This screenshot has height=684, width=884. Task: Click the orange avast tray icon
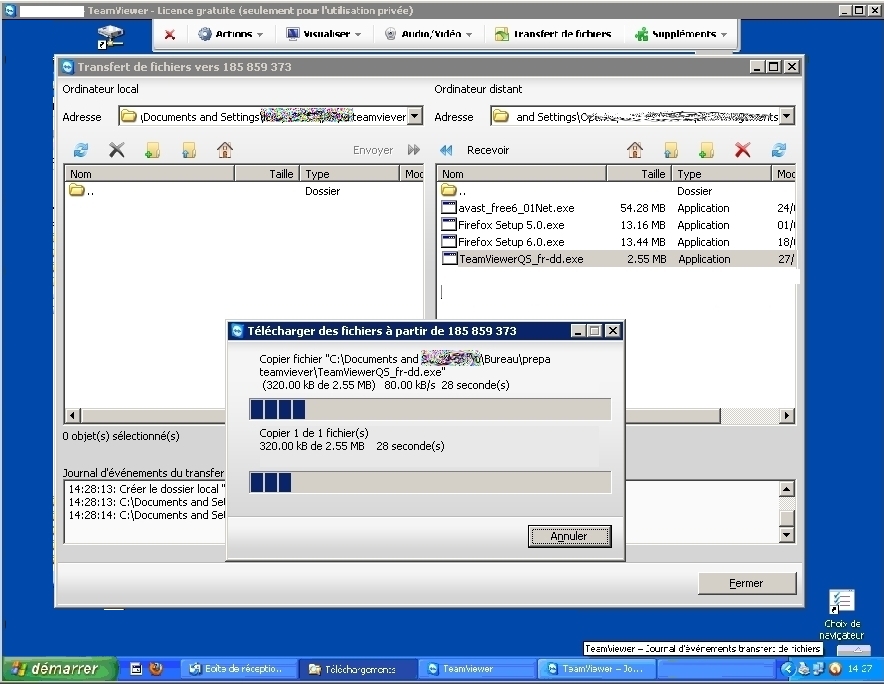835,669
